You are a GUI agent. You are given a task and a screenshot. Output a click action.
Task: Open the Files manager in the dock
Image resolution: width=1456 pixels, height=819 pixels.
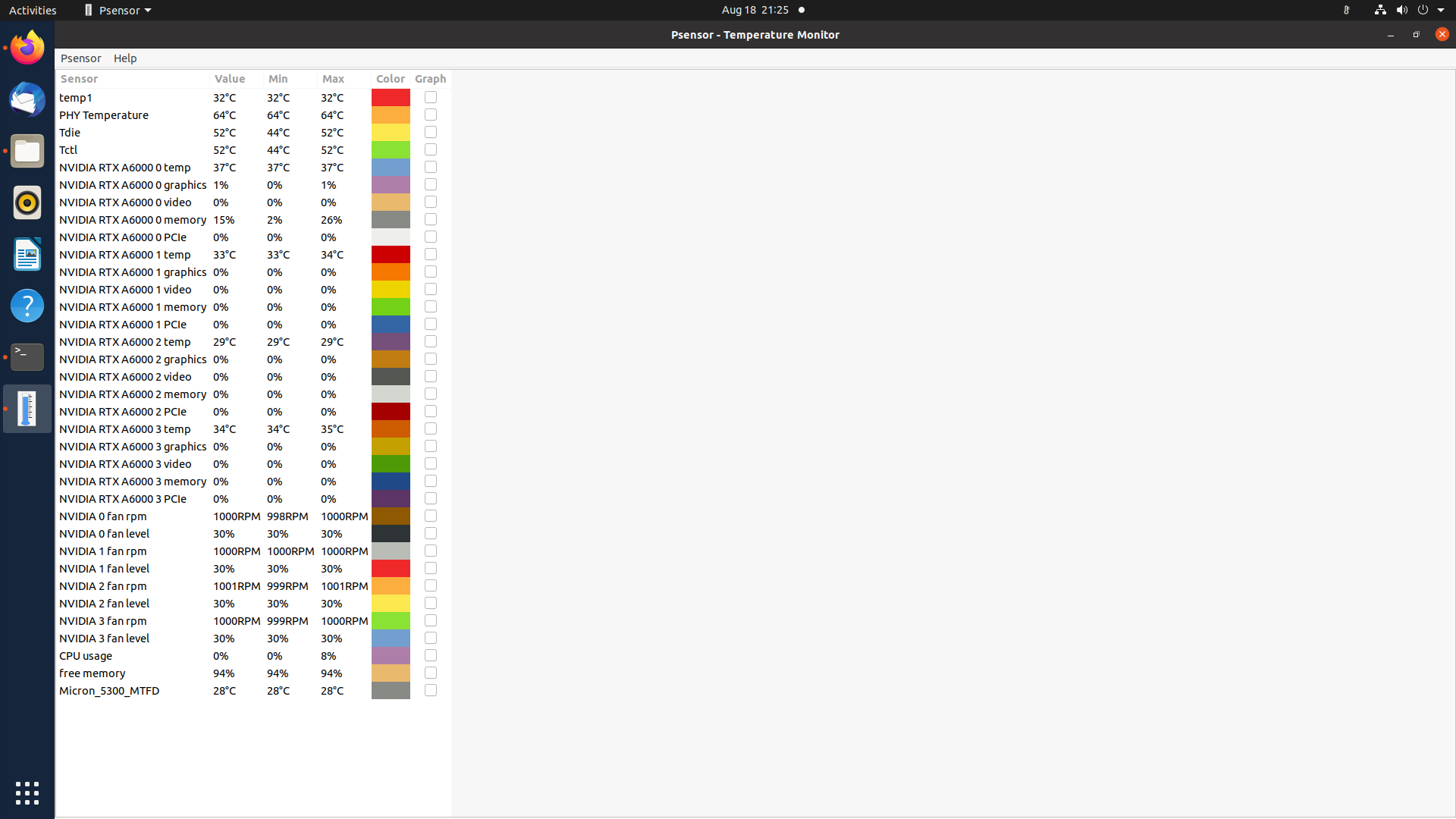coord(27,151)
